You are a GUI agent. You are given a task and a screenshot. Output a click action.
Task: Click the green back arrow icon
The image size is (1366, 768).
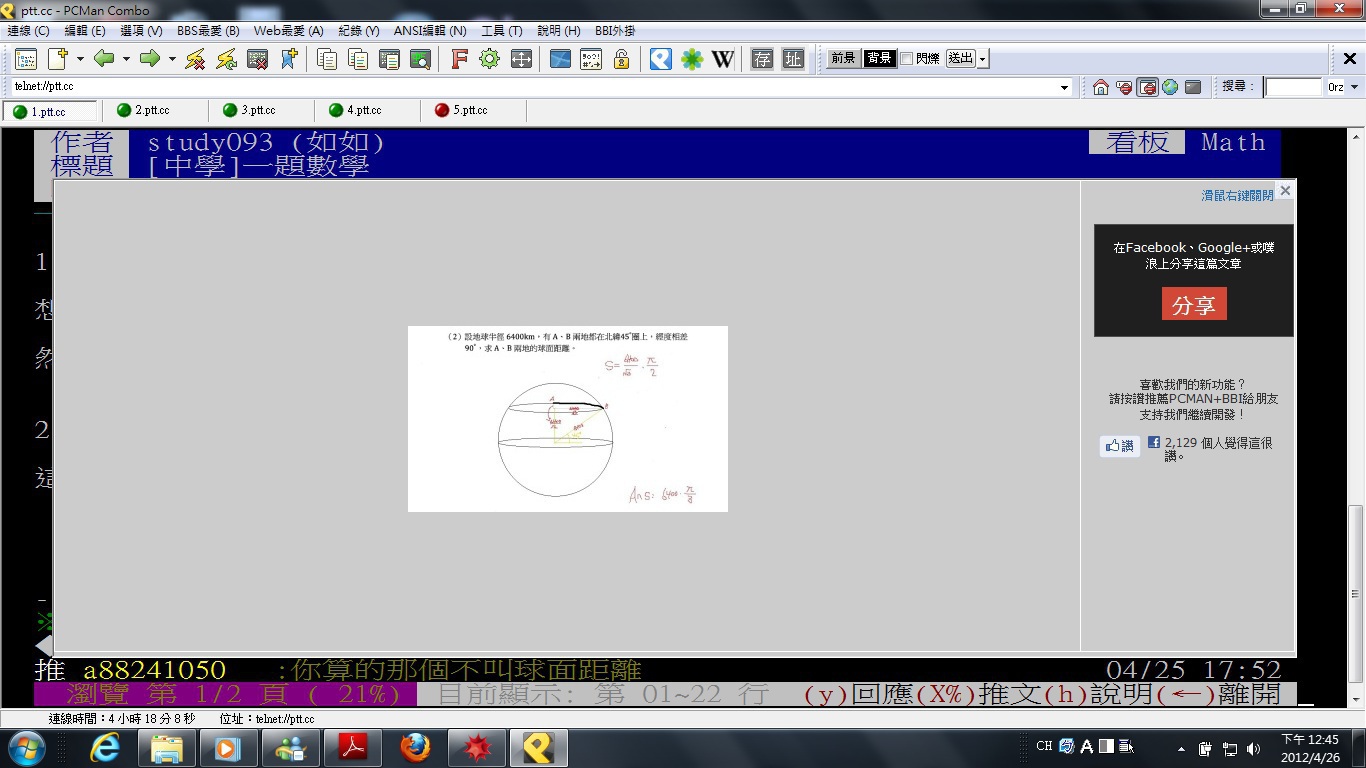click(104, 59)
